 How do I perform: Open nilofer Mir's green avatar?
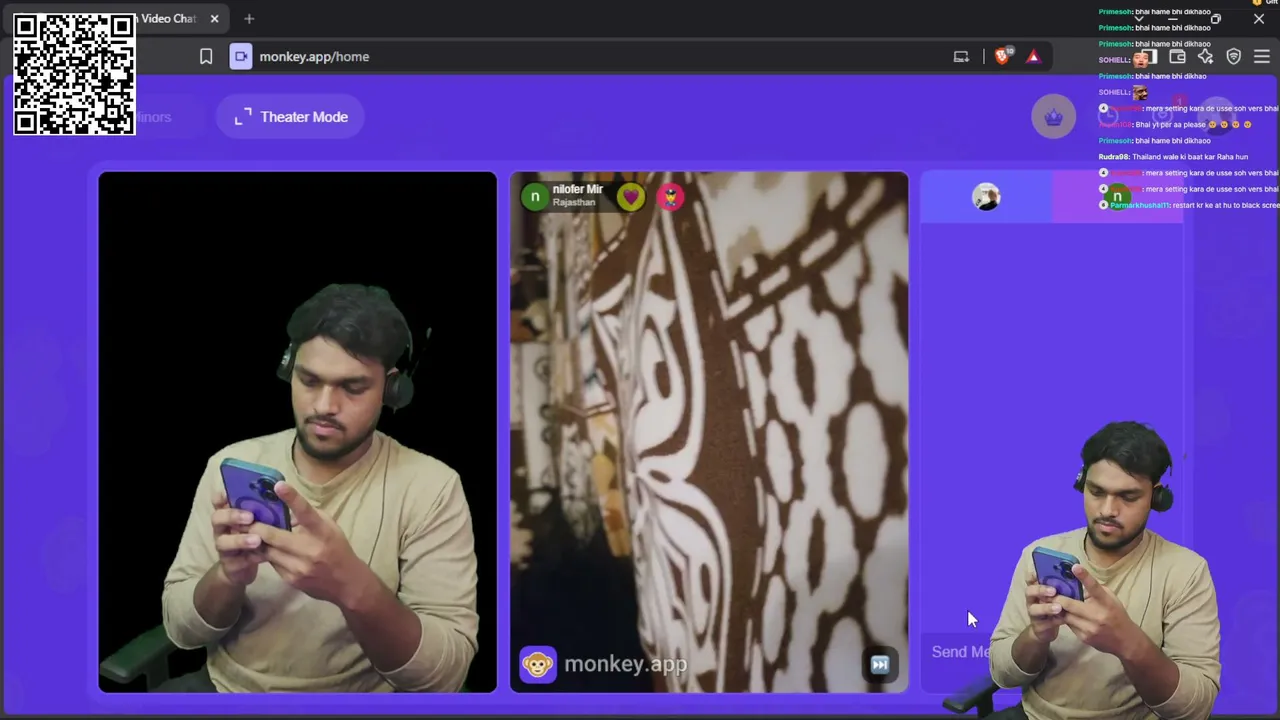pos(535,197)
